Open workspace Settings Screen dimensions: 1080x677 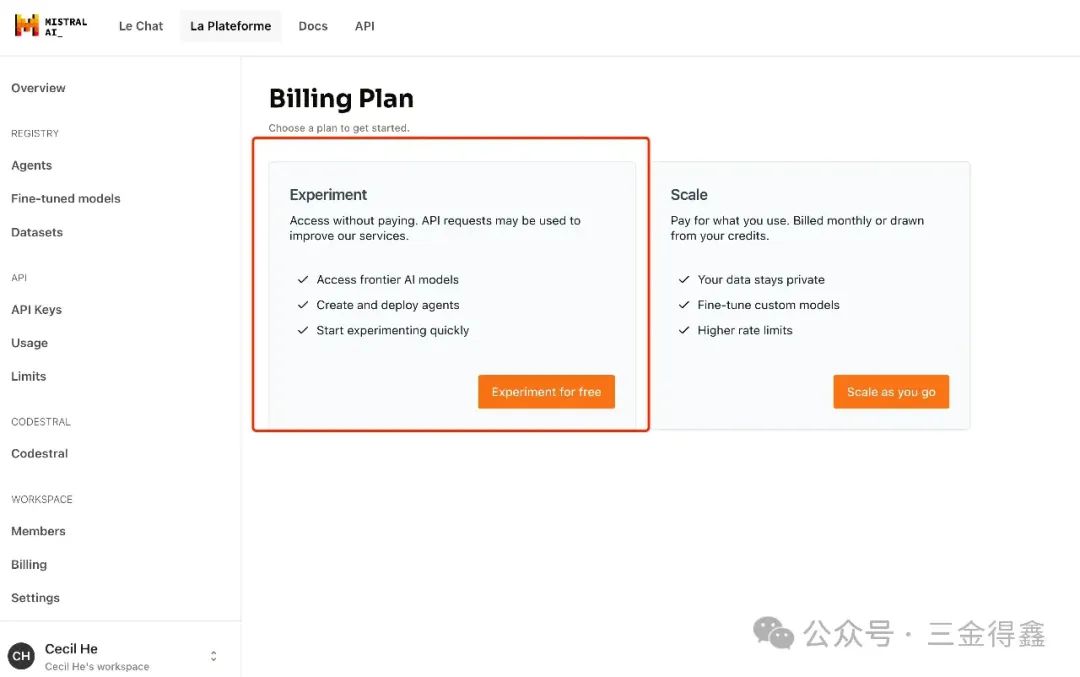(x=35, y=598)
